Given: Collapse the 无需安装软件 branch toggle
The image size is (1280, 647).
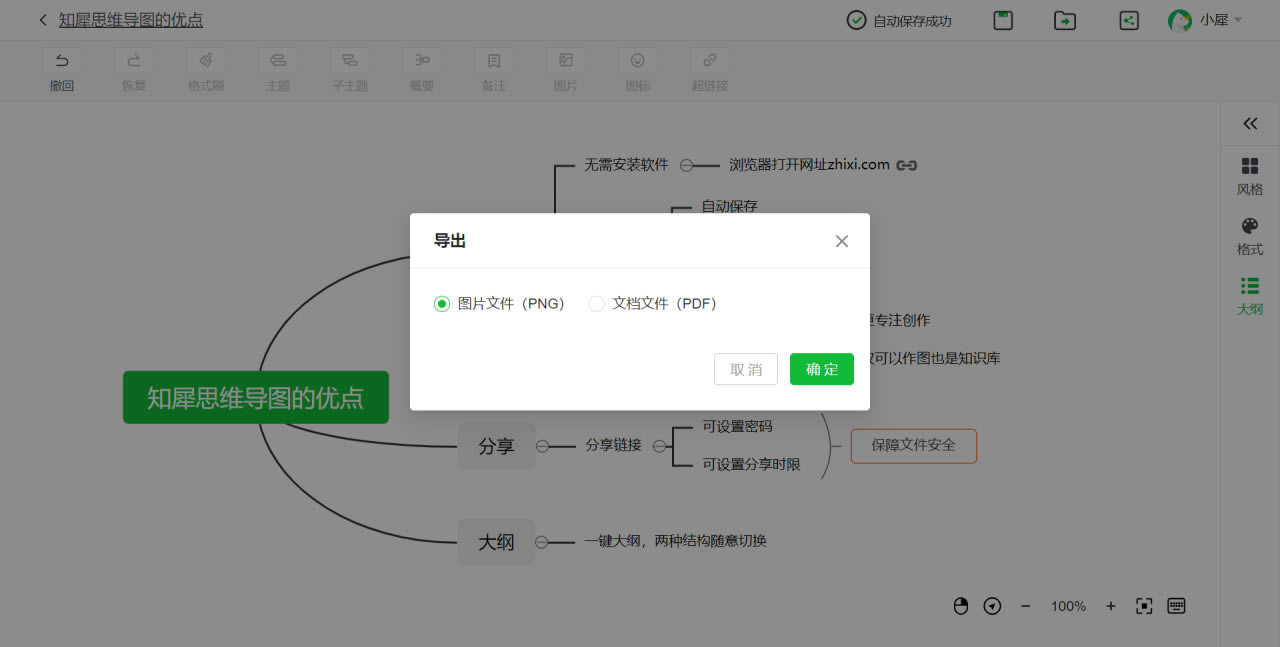Looking at the screenshot, I should point(686,165).
